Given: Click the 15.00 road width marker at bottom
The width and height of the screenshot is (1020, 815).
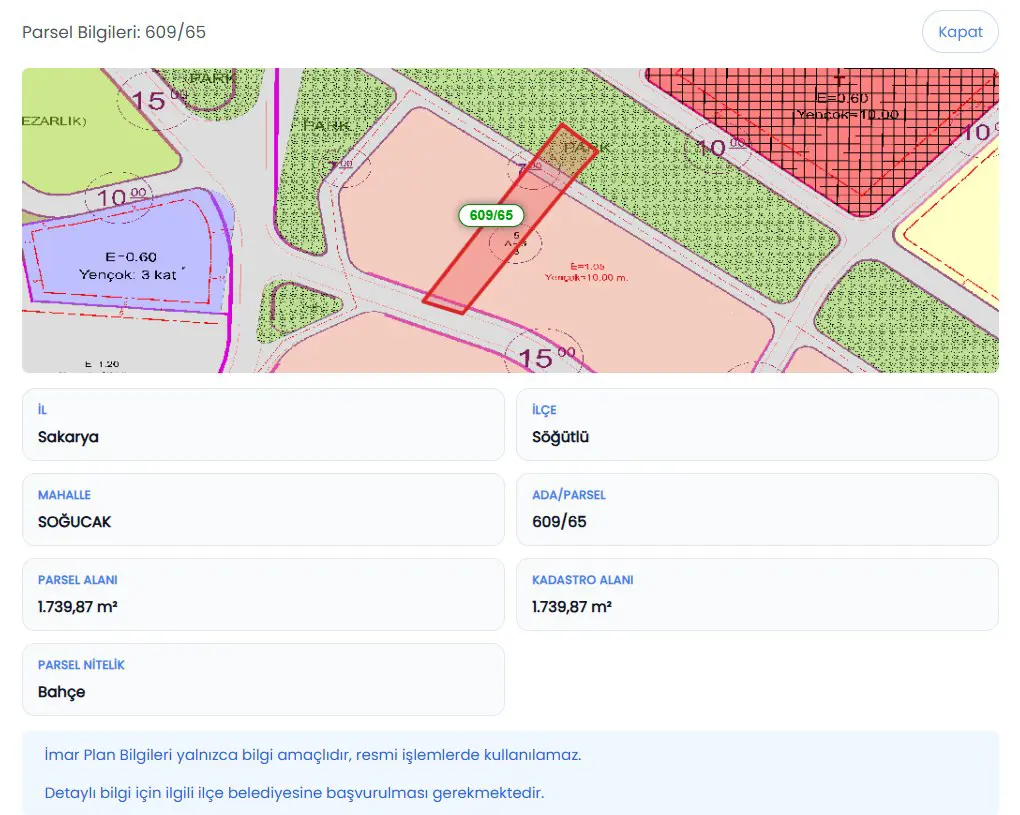Looking at the screenshot, I should click(x=545, y=357).
